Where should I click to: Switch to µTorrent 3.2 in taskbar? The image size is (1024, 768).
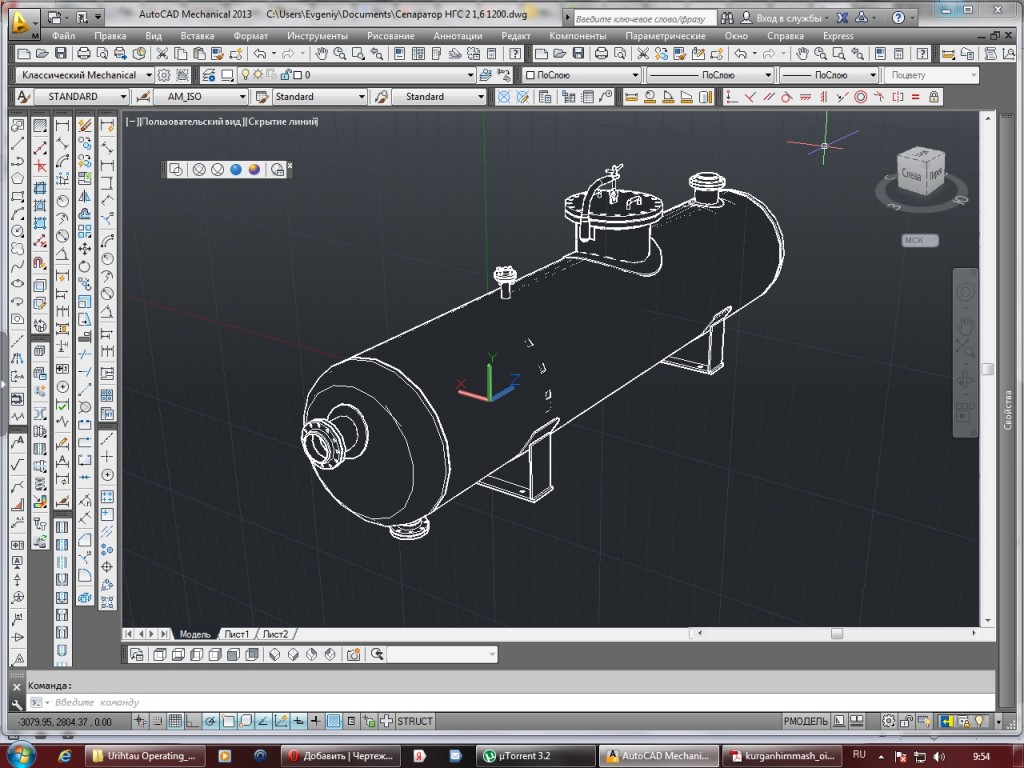536,756
